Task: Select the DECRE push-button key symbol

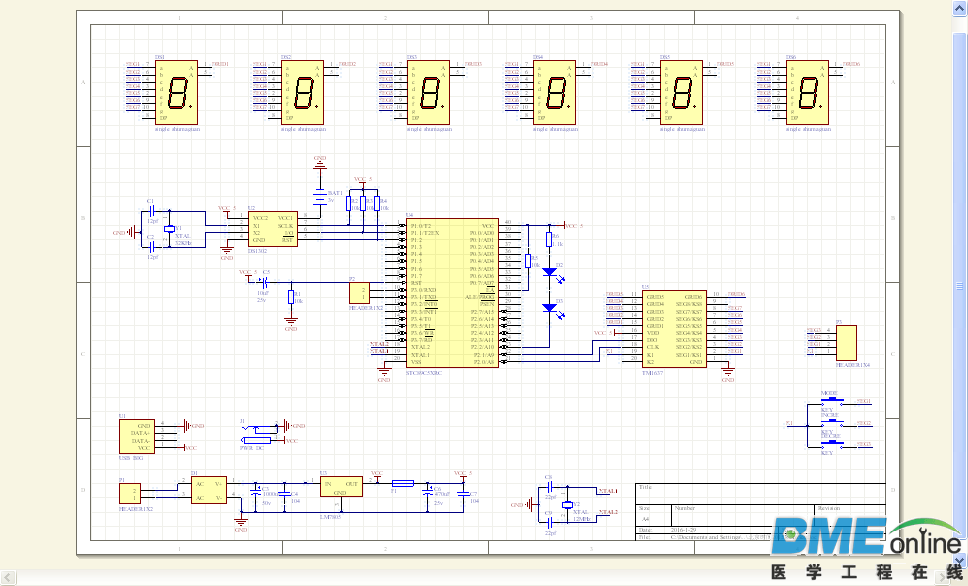Action: coord(832,443)
